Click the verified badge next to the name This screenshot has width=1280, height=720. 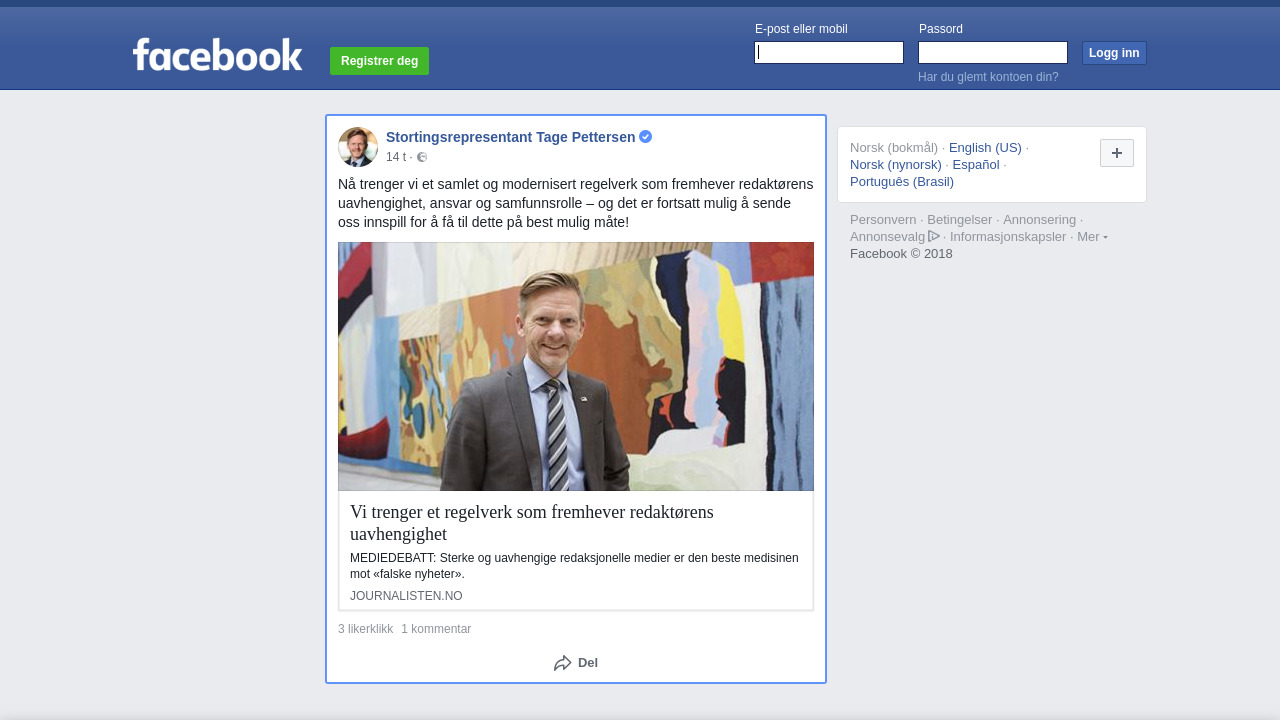pyautogui.click(x=646, y=137)
